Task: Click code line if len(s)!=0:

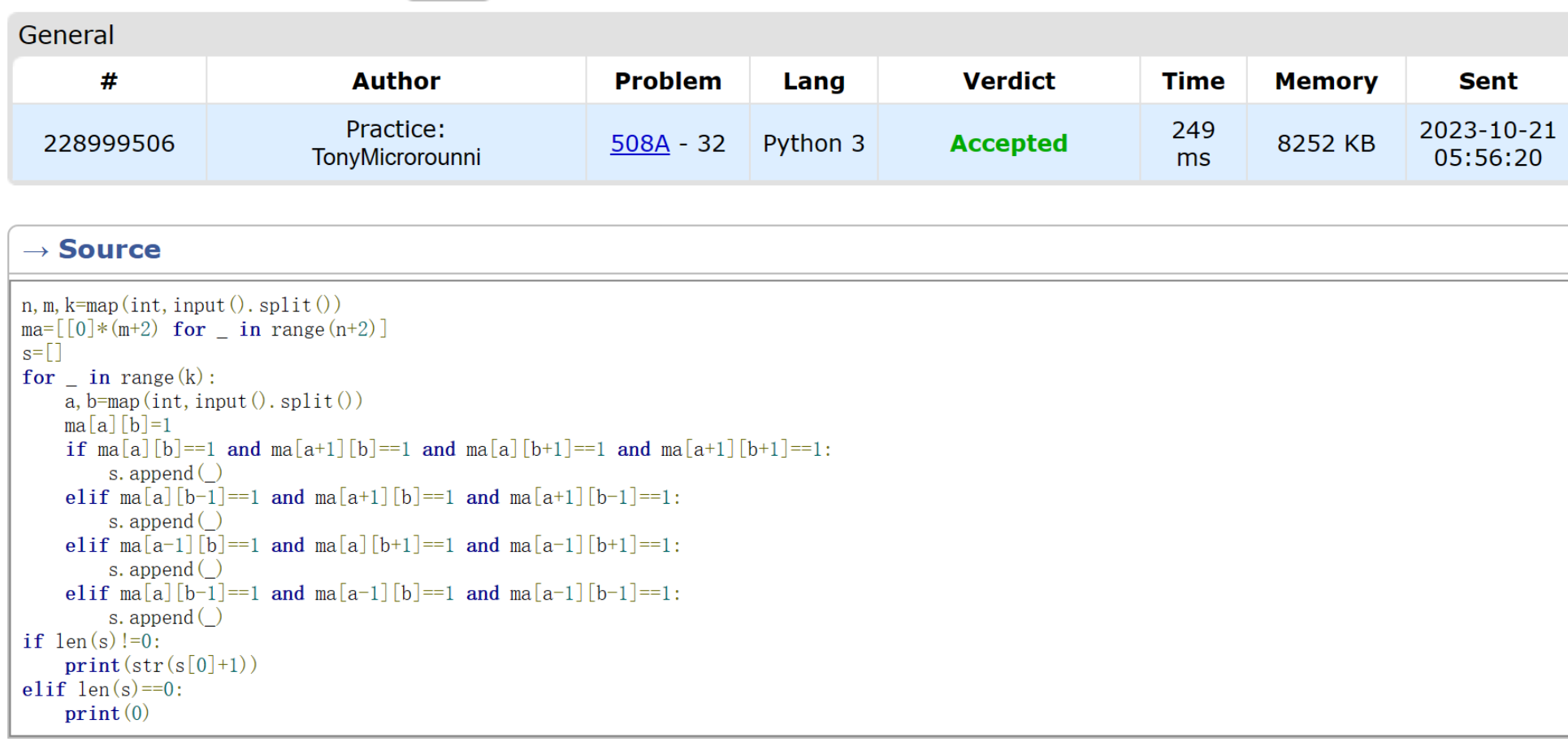Action: [91, 640]
